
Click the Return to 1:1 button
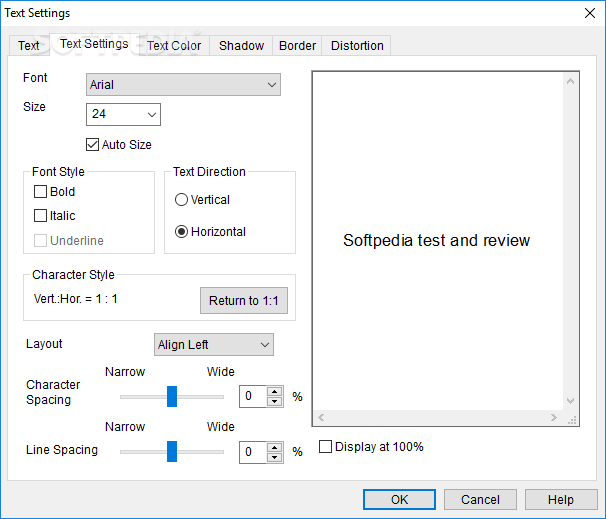tap(244, 301)
